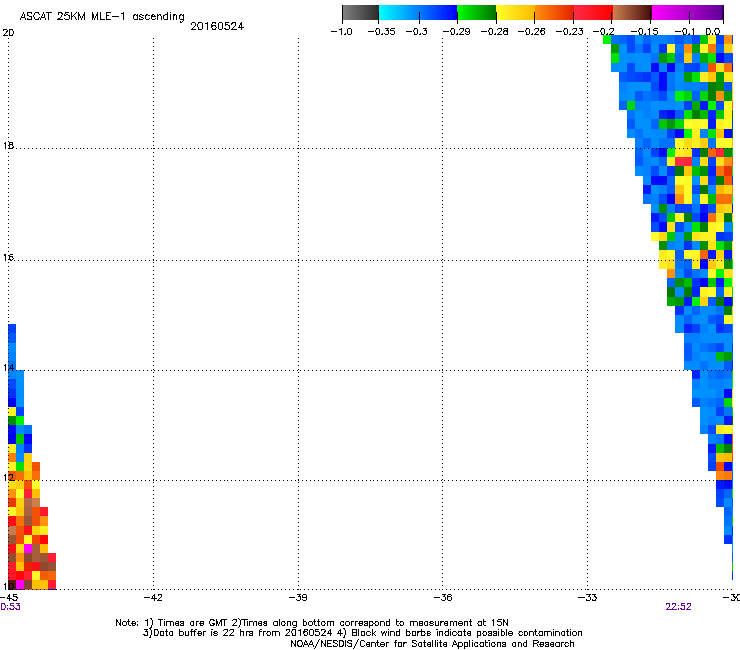
Task: Click the -0.35 color bar label
Action: click(x=381, y=32)
